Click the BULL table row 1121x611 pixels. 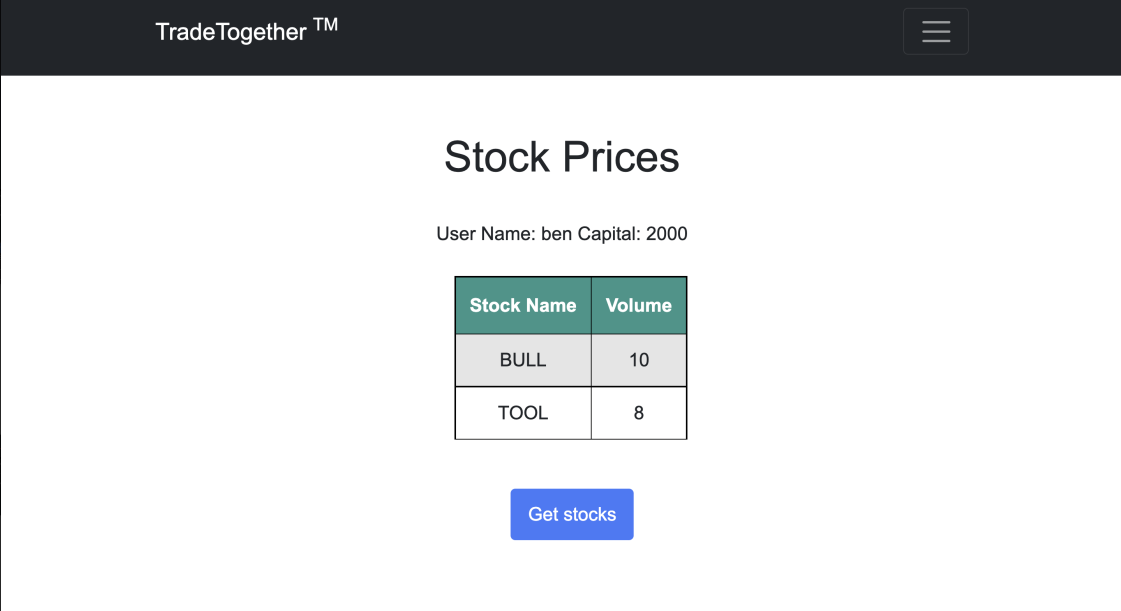571,360
